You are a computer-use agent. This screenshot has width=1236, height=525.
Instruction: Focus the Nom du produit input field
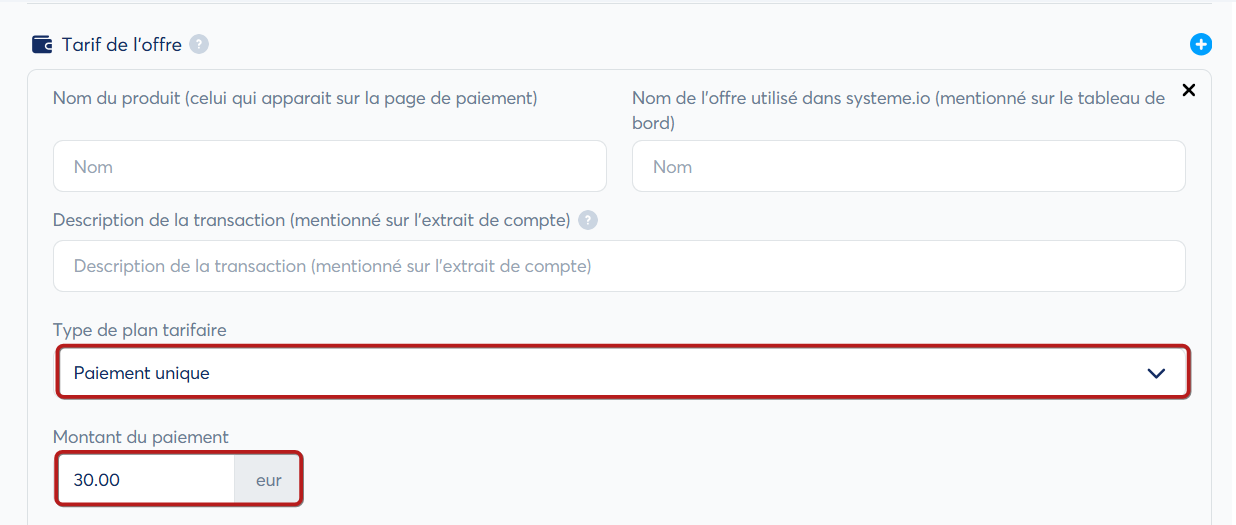click(329, 167)
